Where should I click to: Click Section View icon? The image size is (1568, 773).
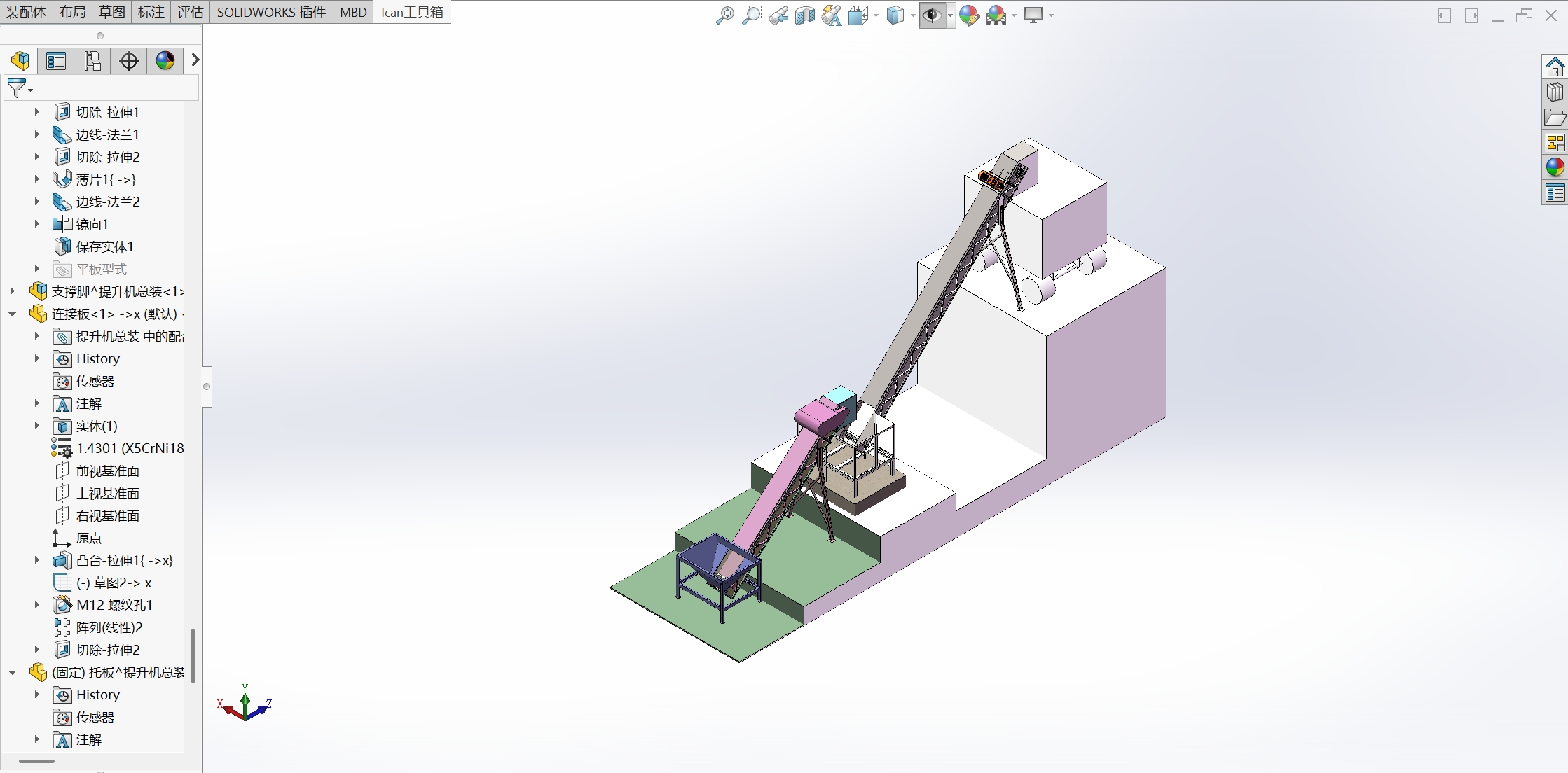[805, 15]
